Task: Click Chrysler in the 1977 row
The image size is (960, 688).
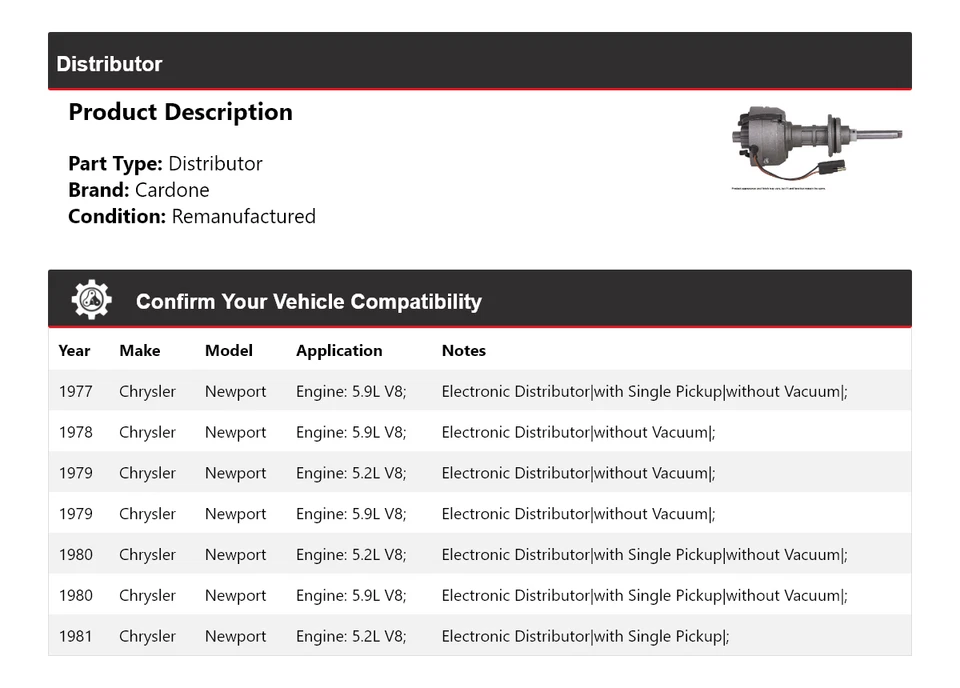Action: point(147,392)
